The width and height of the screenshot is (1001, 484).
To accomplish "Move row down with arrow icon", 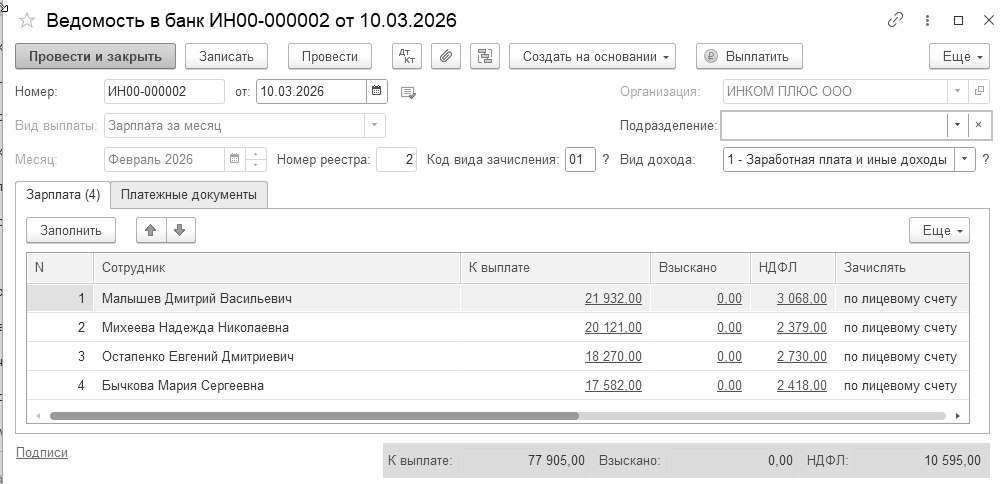I will (x=180, y=230).
